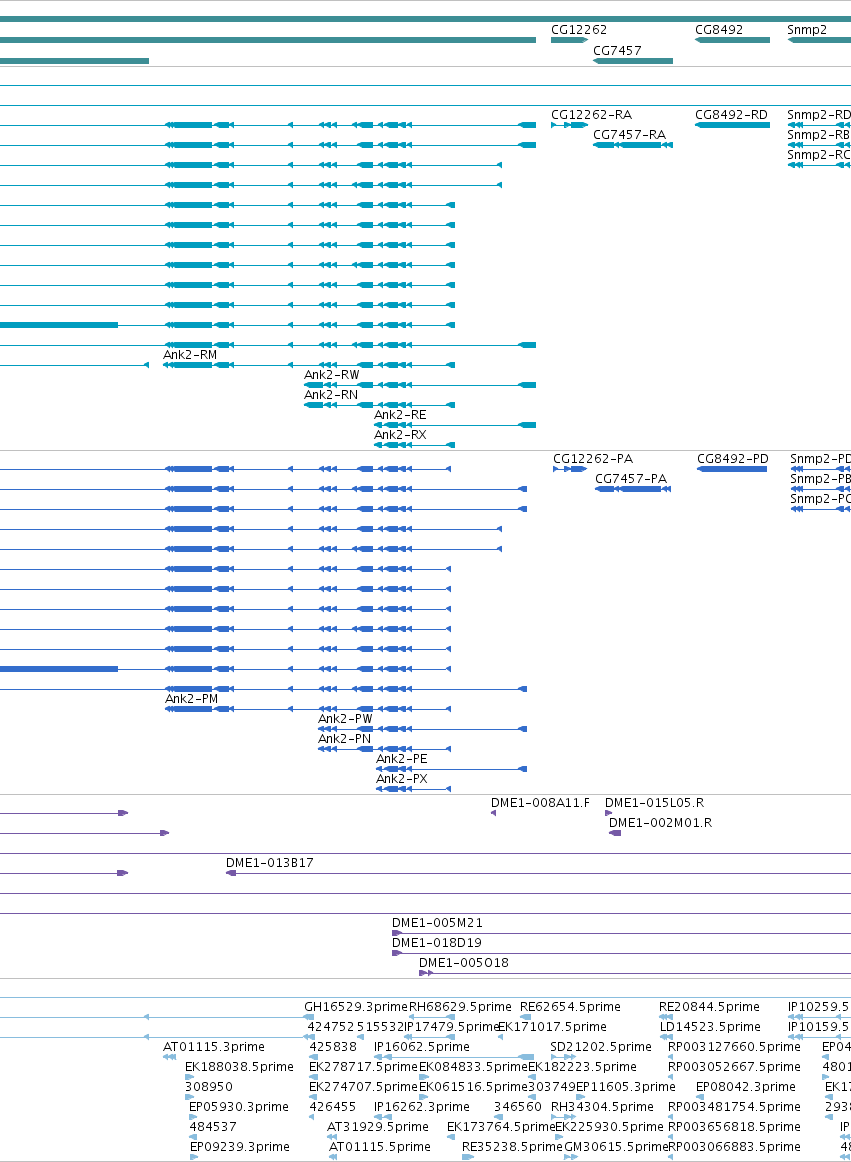851x1162 pixels.
Task: Click EST EK173764.5prime
Action: [501, 1127]
